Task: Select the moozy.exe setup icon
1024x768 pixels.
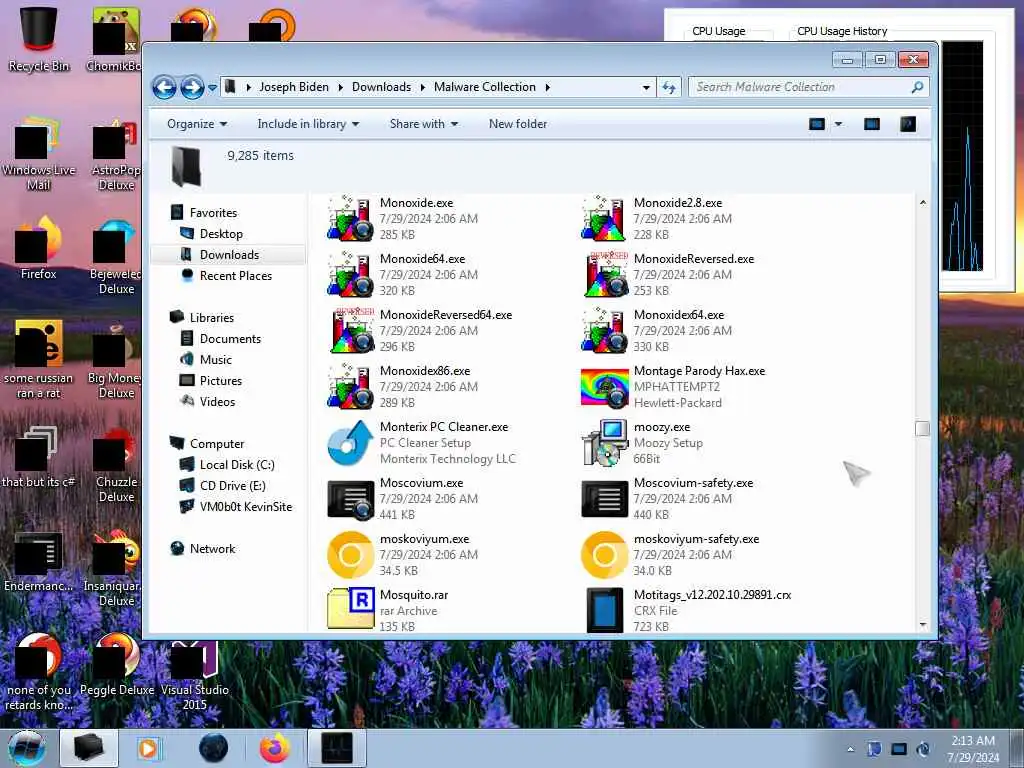Action: [604, 443]
